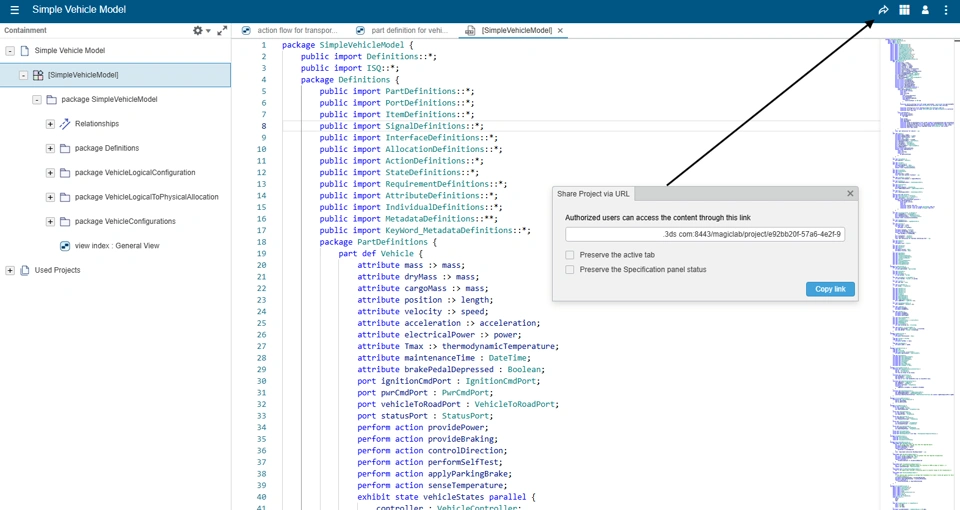Switch to part definition for vehicle tab

click(x=404, y=30)
